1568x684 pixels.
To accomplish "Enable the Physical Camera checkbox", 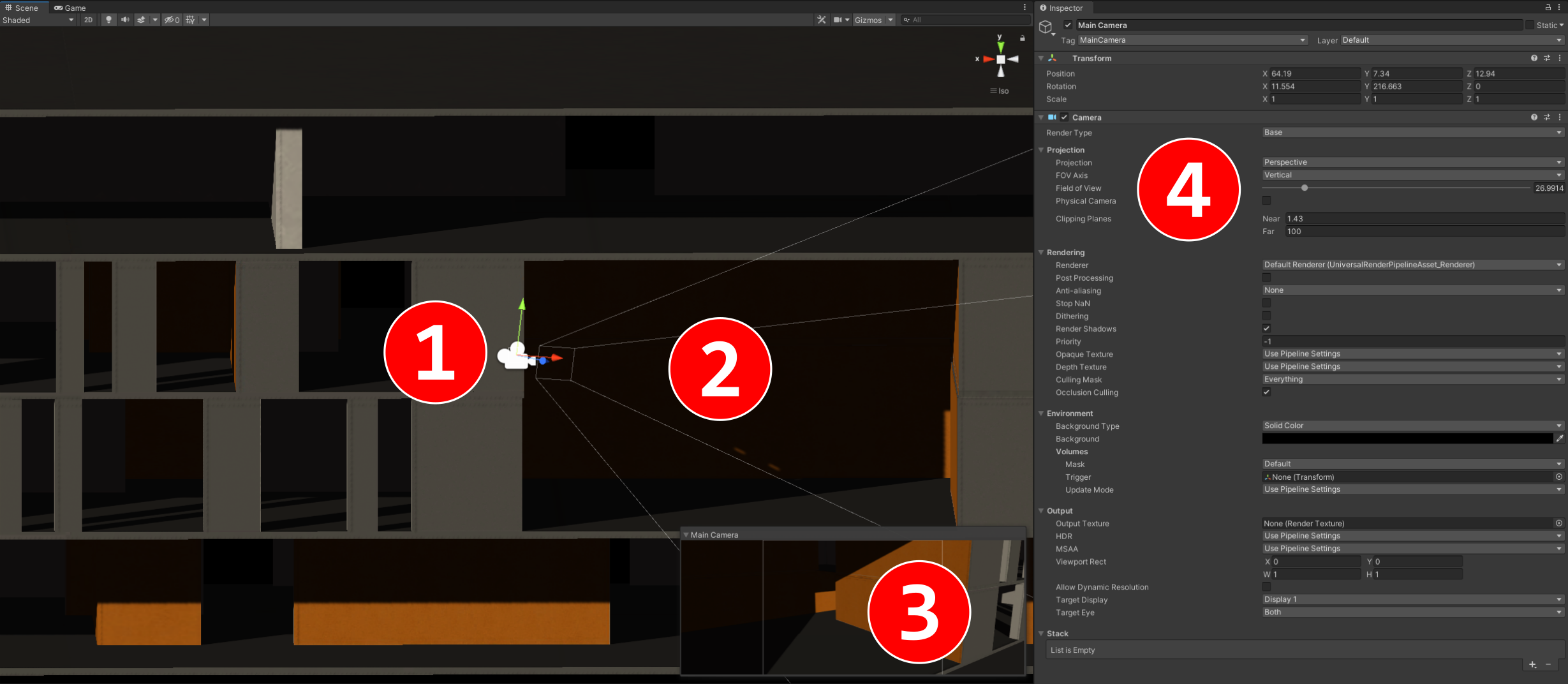I will tap(1266, 201).
